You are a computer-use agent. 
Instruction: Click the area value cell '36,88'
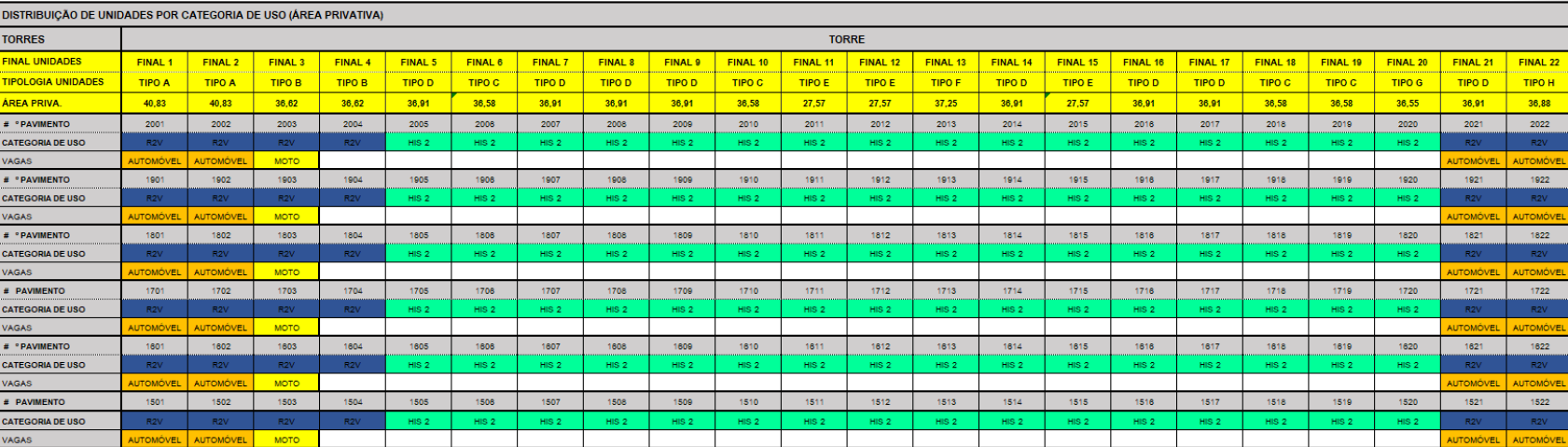click(x=1539, y=104)
